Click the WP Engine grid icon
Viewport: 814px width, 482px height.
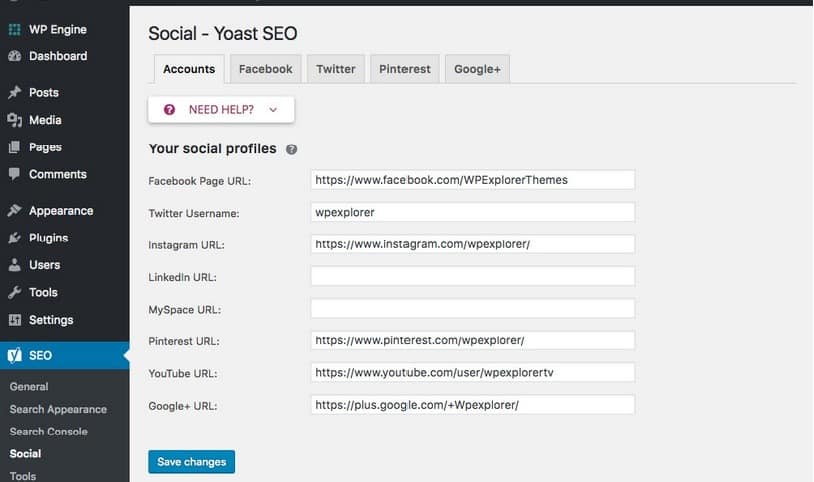click(x=15, y=30)
